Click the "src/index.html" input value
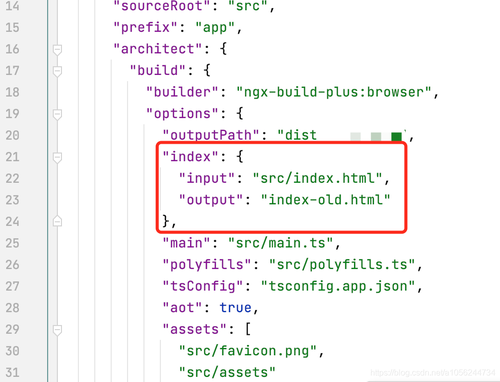The image size is (500, 382). (x=317, y=178)
